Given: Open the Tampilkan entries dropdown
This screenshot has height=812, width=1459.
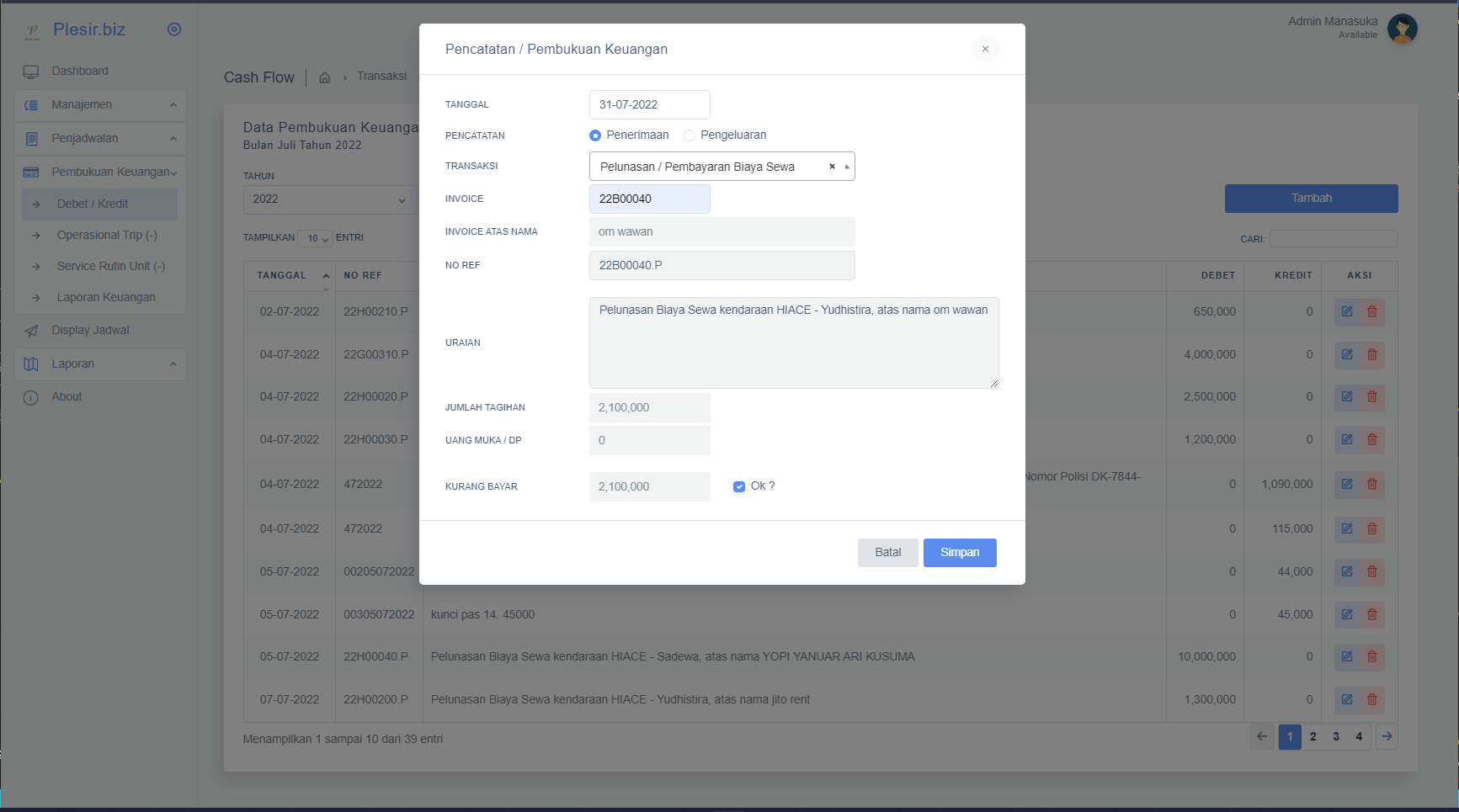Looking at the screenshot, I should [315, 239].
